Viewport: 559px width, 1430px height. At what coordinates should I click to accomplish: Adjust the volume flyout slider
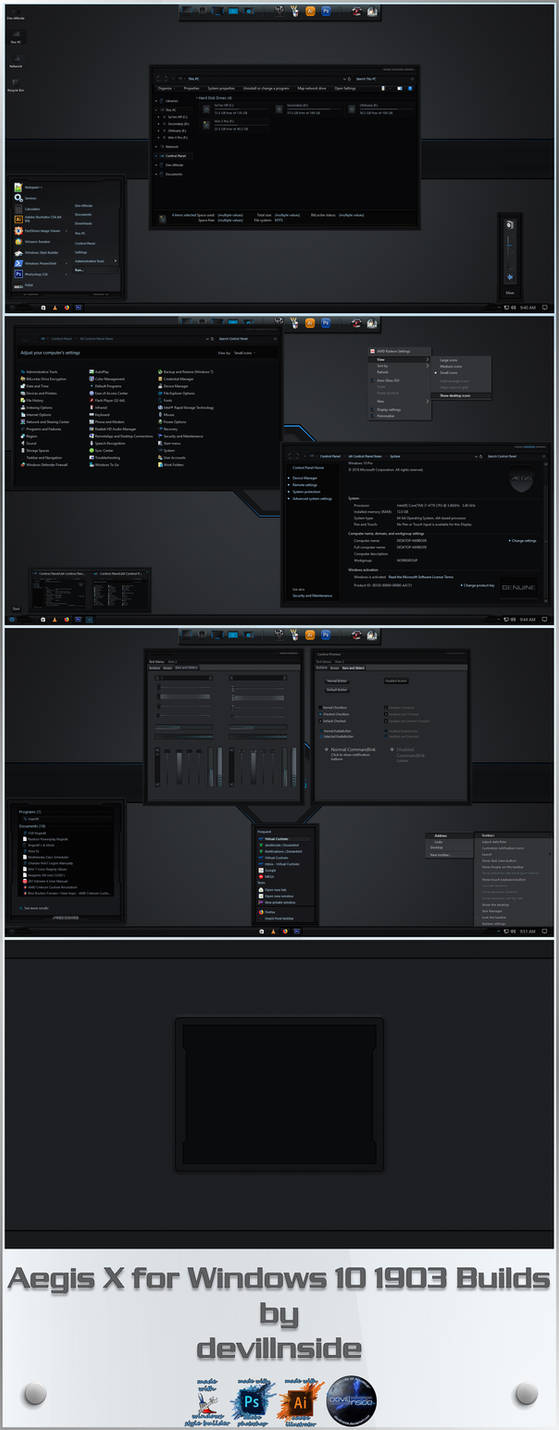(x=508, y=245)
